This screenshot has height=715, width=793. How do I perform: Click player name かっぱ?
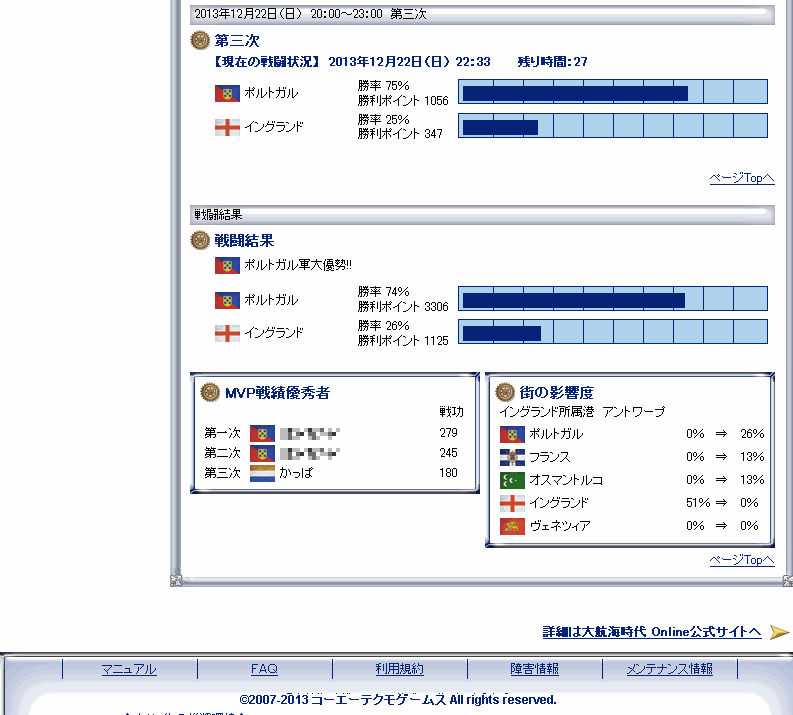(x=296, y=473)
